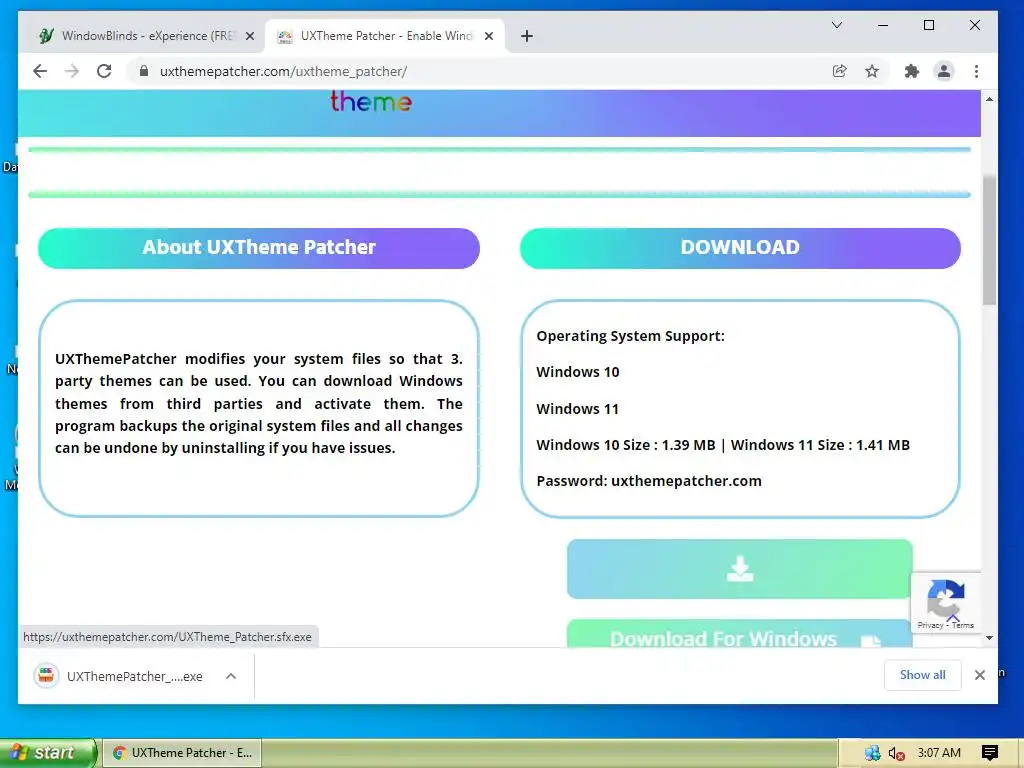Open a new tab with the plus button
Image resolution: width=1024 pixels, height=768 pixels.
coord(527,36)
